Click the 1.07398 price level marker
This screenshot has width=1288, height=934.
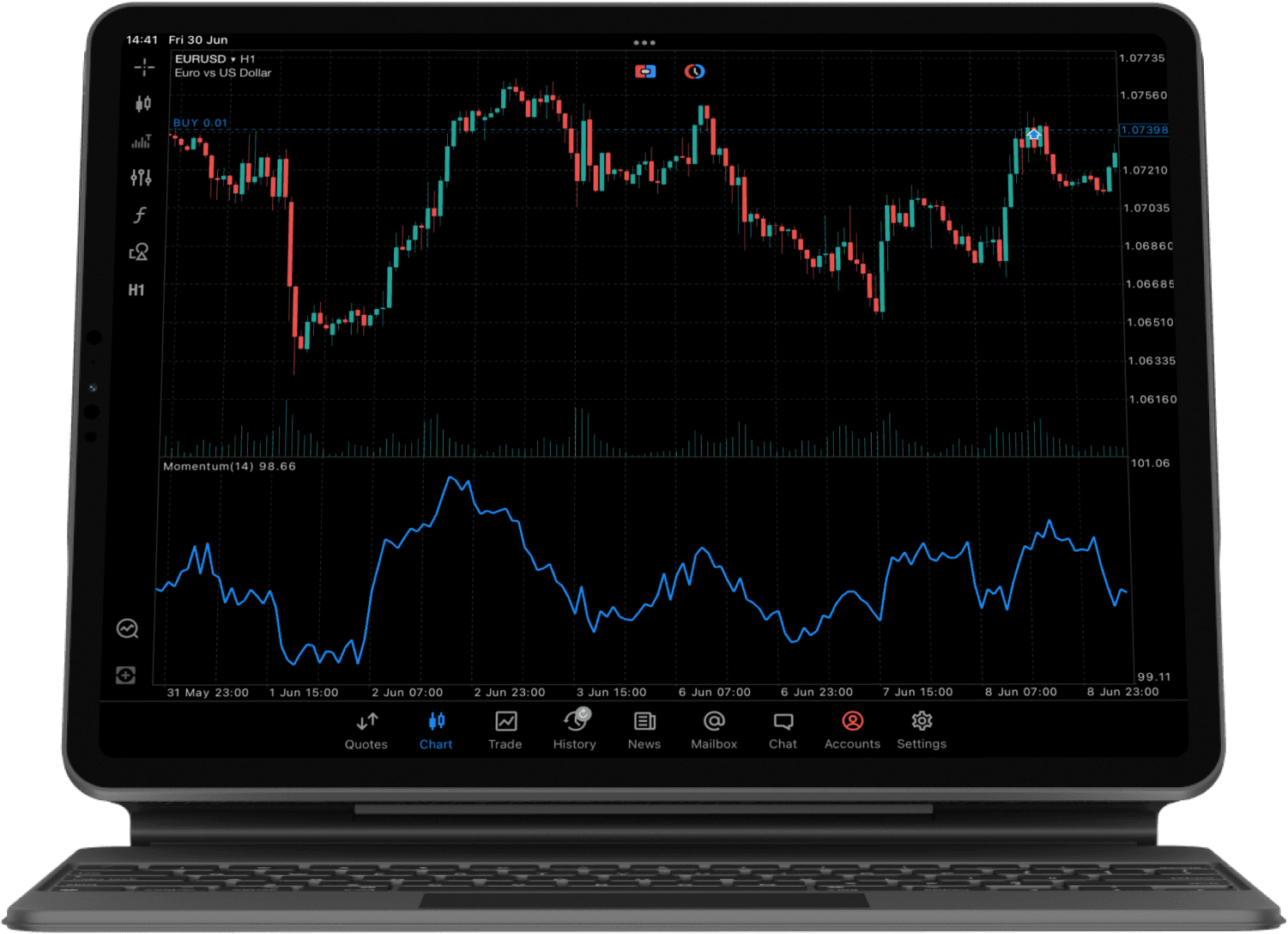point(1144,130)
